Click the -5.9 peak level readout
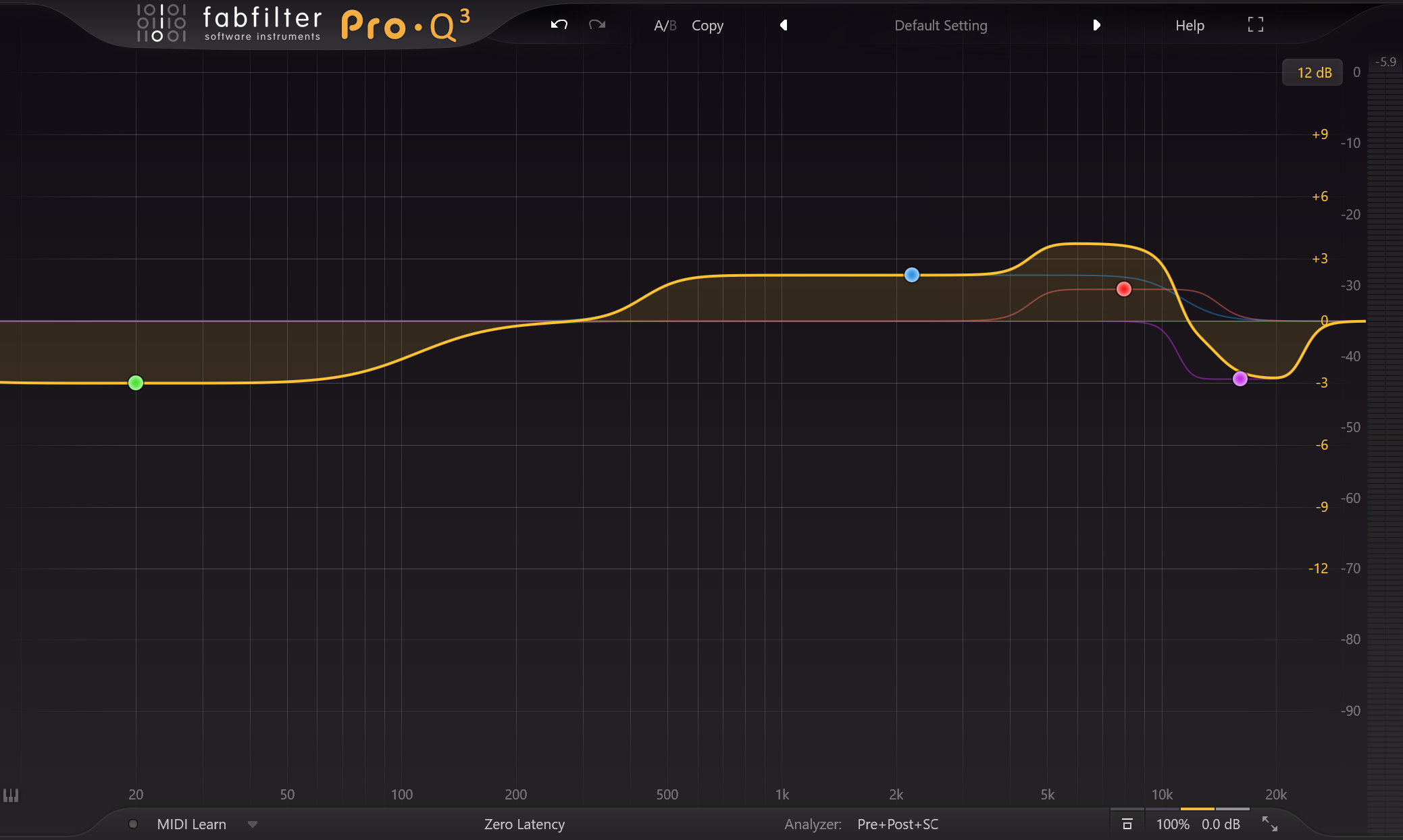 [x=1385, y=62]
